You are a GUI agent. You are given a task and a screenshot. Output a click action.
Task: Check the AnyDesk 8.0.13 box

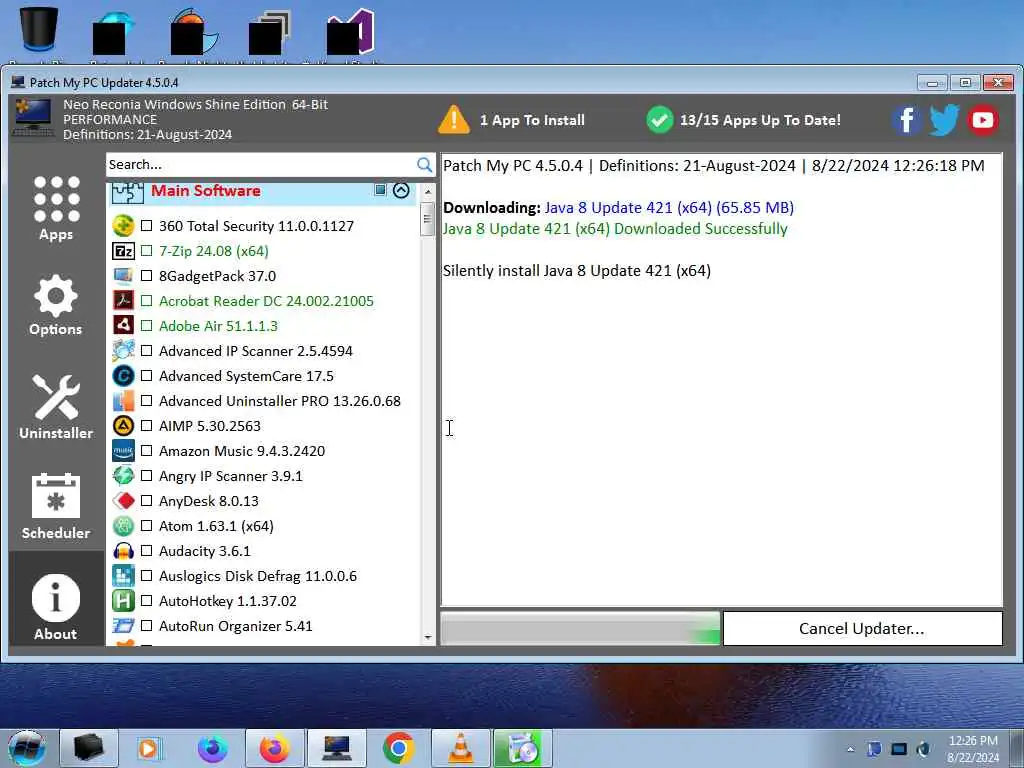tap(146, 501)
